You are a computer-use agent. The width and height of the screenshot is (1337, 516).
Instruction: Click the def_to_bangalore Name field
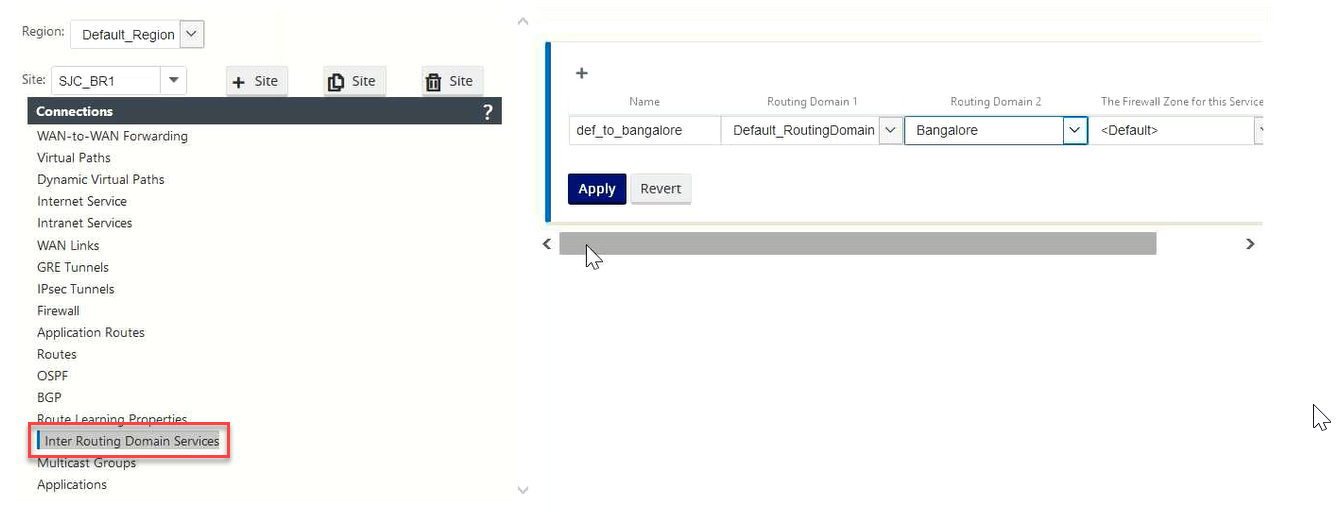tap(645, 130)
